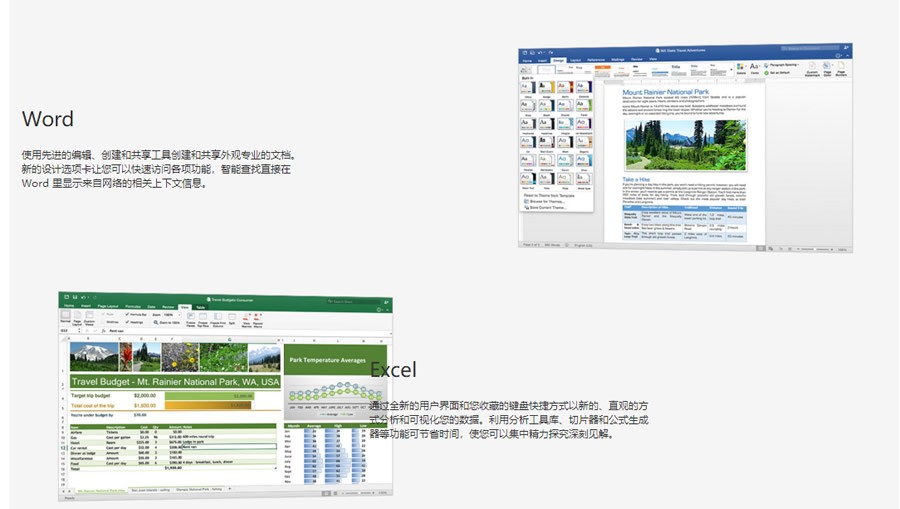Click the gold total cost bar in Excel
Screen dimensions: 900x509
point(208,405)
